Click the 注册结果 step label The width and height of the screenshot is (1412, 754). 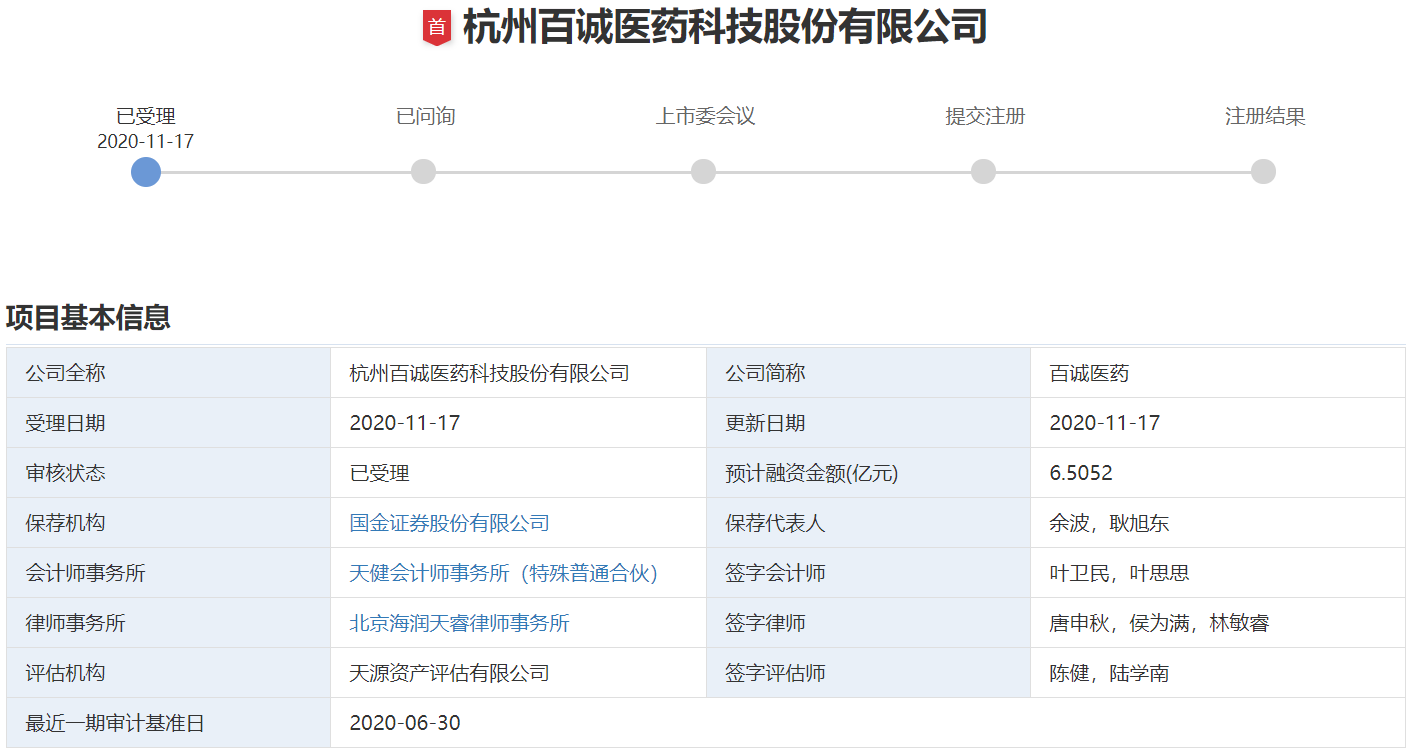1265,116
